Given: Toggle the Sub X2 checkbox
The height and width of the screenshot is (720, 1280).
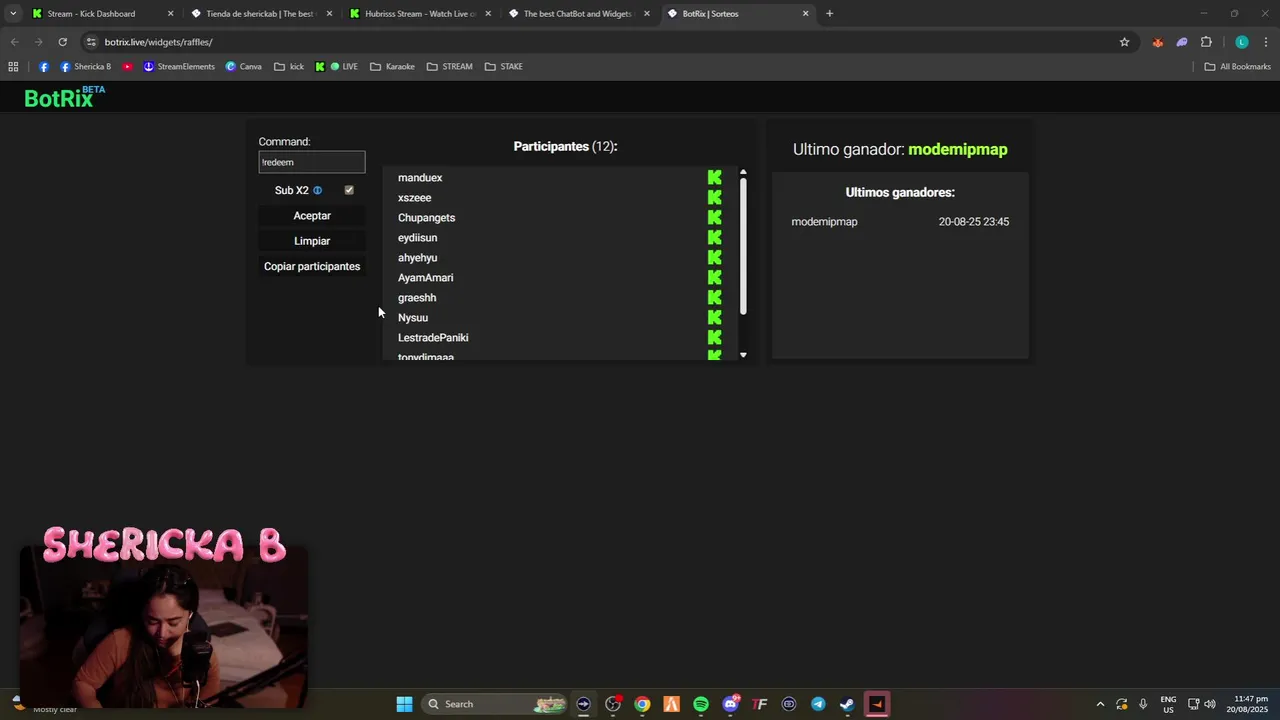Looking at the screenshot, I should (349, 190).
